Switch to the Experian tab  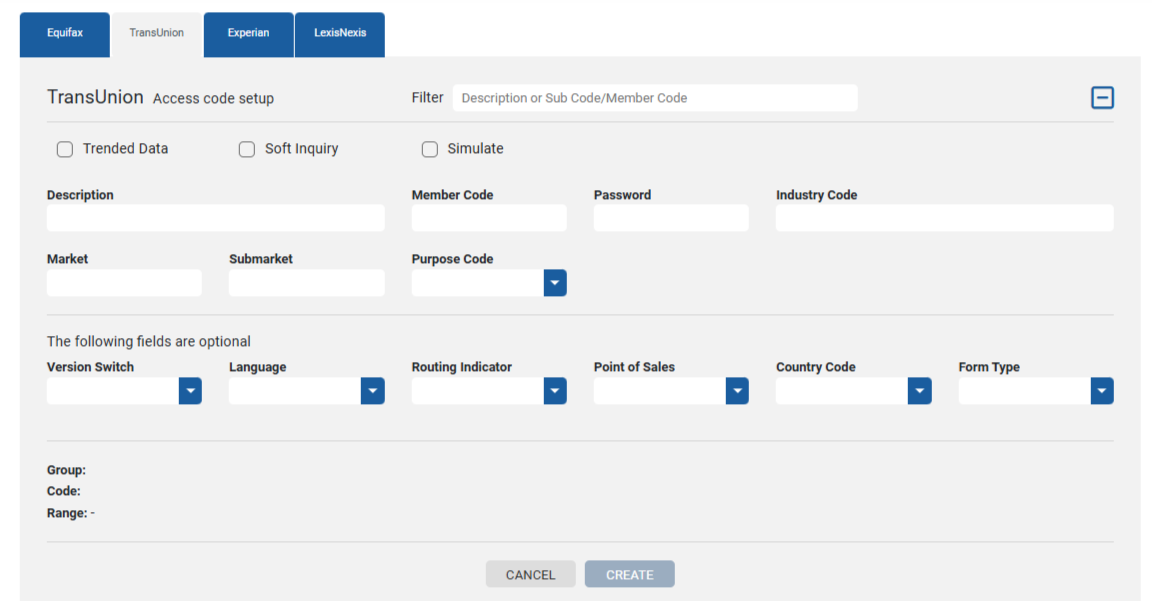248,34
